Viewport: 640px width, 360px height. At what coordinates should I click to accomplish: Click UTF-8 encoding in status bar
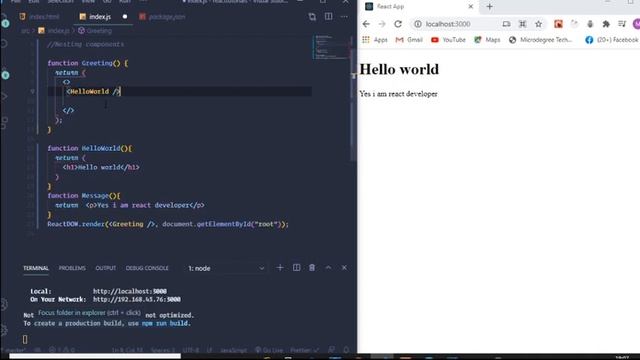tap(191, 350)
